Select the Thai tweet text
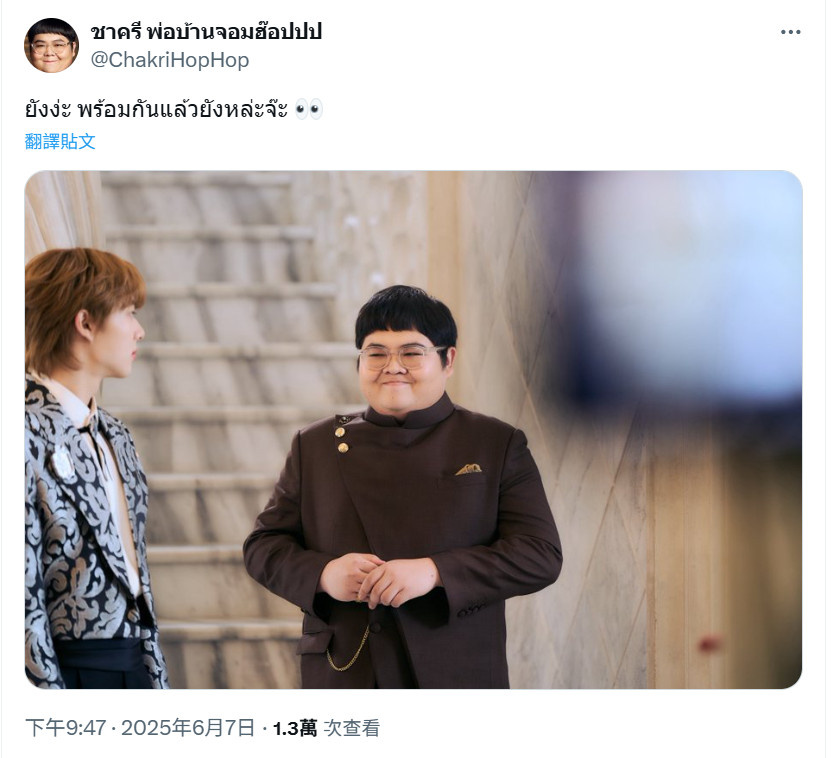 point(156,110)
